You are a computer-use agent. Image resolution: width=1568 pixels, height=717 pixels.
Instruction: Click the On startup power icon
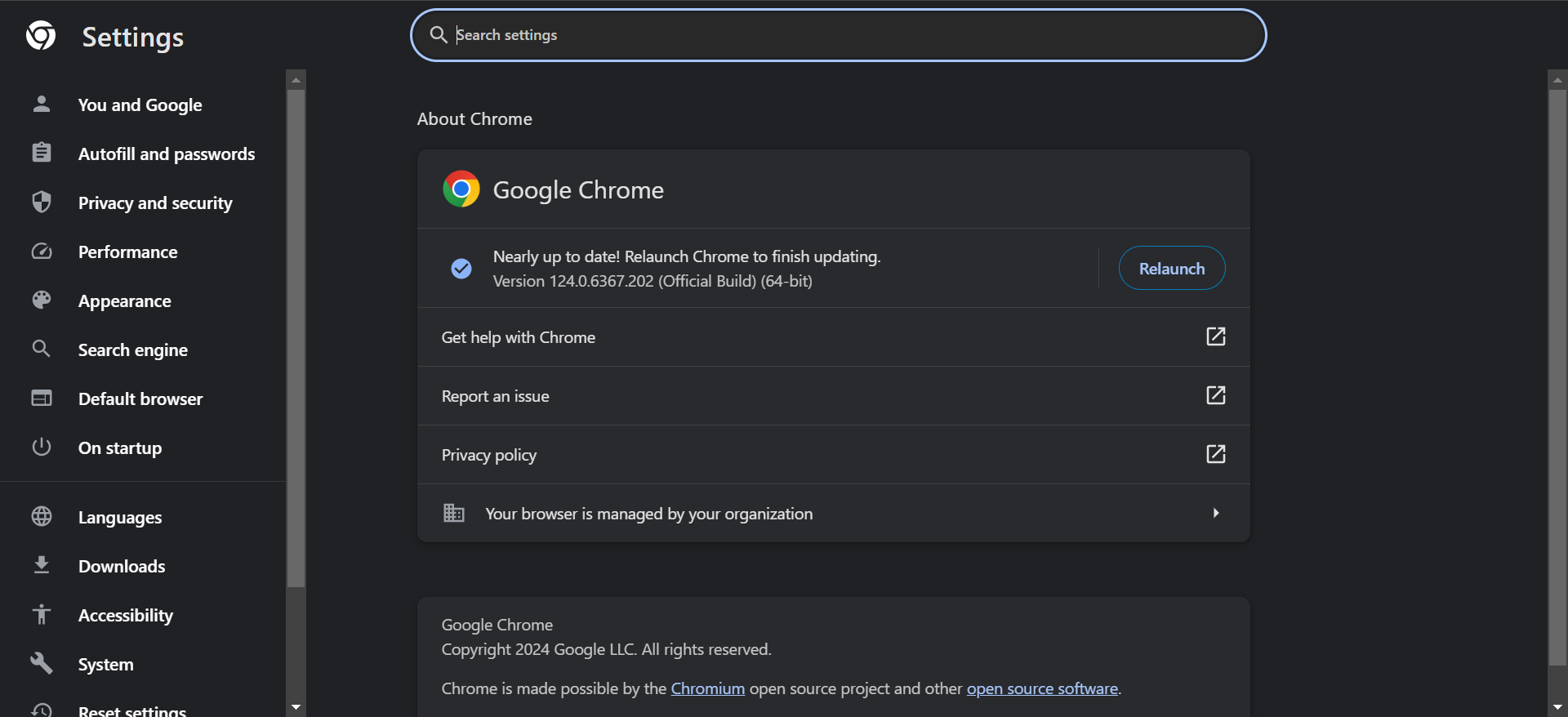coord(42,448)
